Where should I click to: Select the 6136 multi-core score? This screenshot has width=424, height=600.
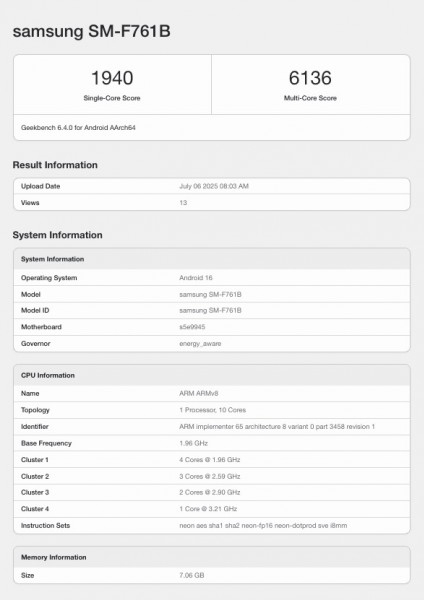310,78
